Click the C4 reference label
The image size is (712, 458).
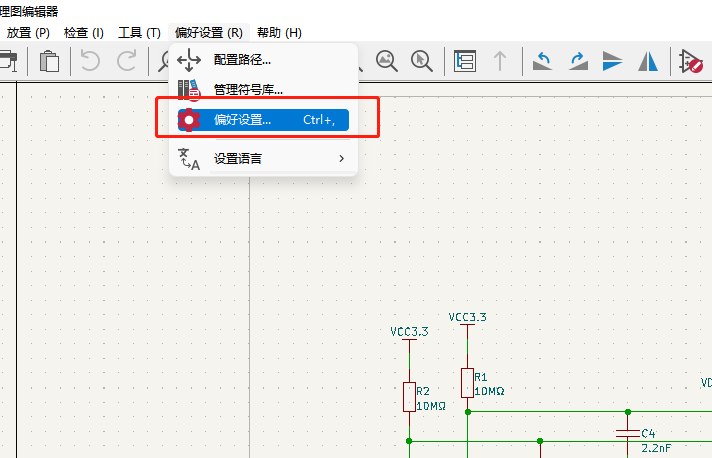click(x=648, y=433)
